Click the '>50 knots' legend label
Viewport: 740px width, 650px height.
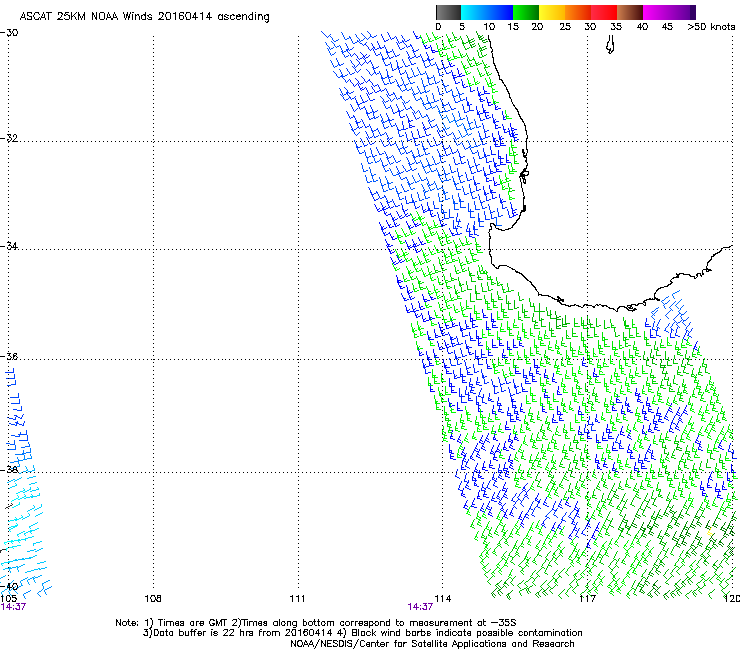coord(711,27)
